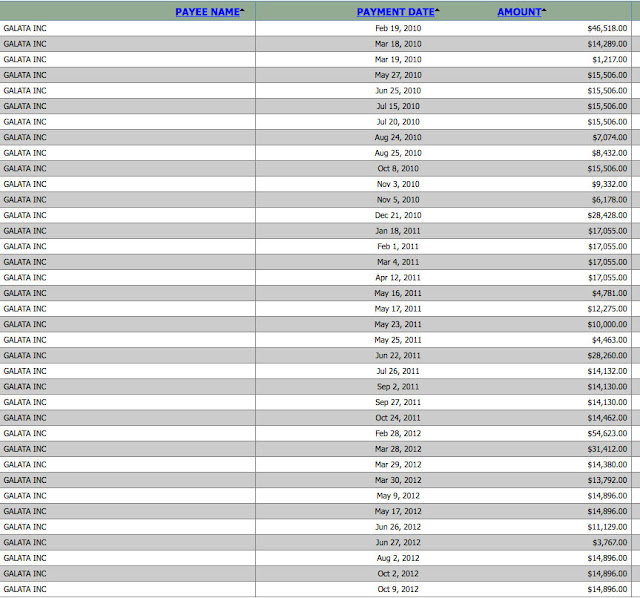
Task: Click the date Mar 30, 2012
Action: (x=398, y=480)
